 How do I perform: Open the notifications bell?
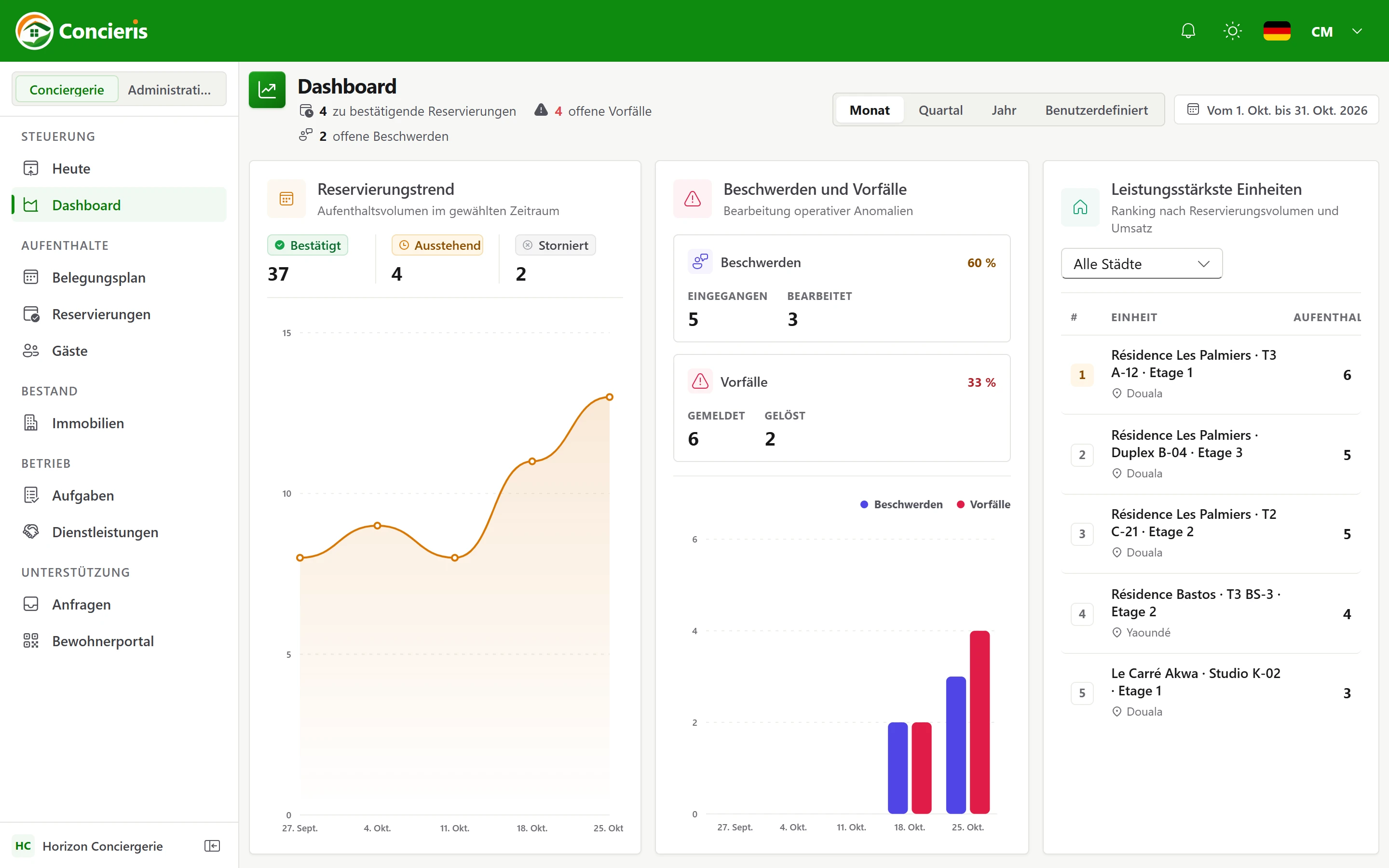point(1188,31)
